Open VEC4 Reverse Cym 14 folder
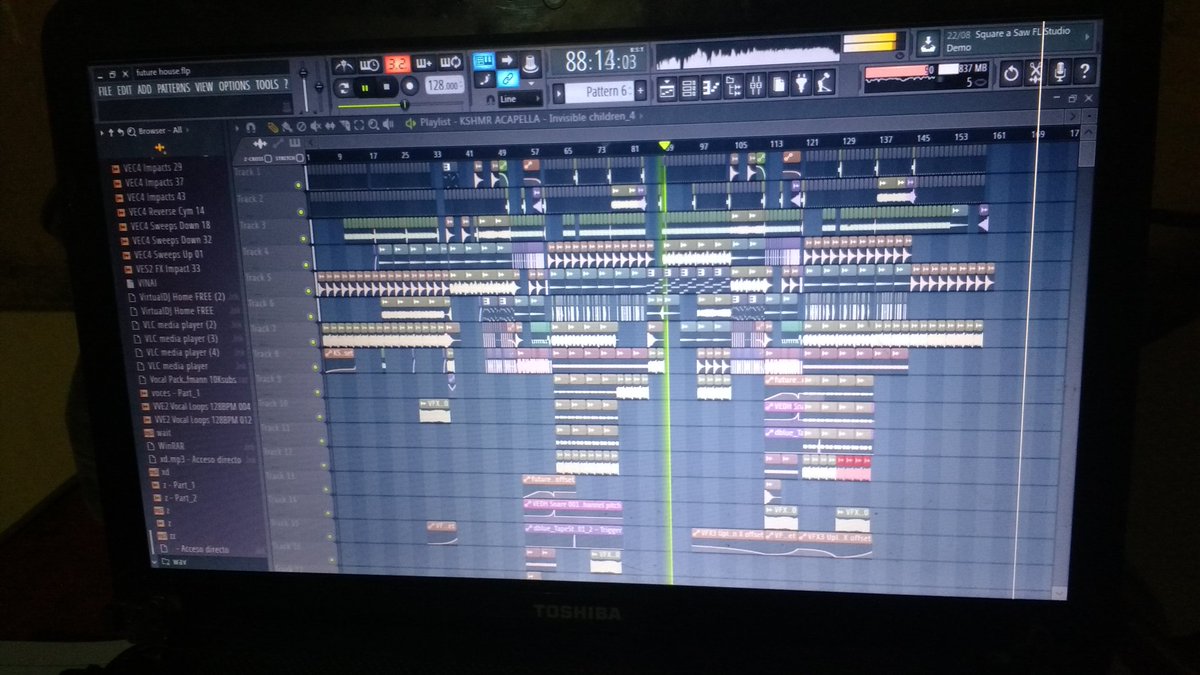1200x675 pixels. pyautogui.click(x=160, y=211)
